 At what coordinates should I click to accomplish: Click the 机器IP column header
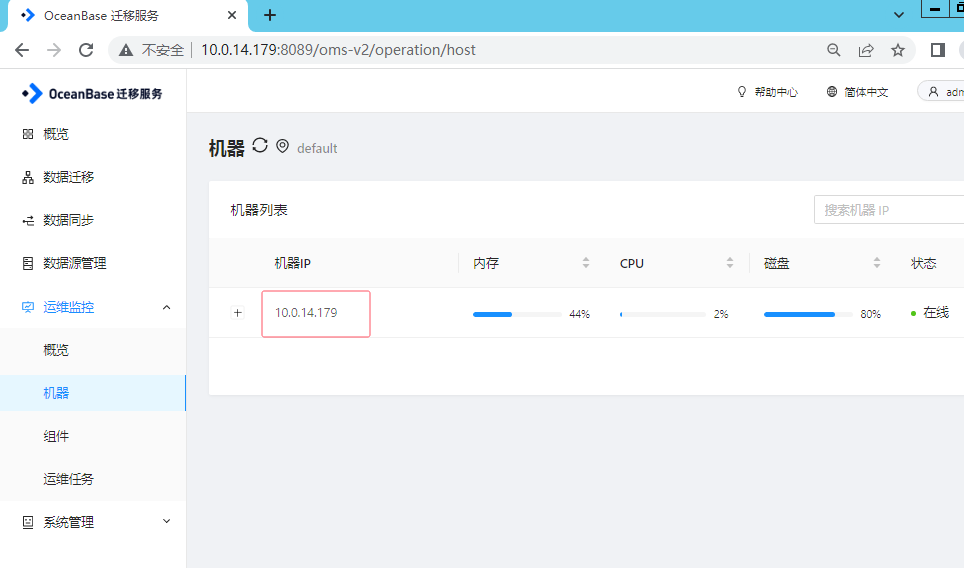(293, 263)
